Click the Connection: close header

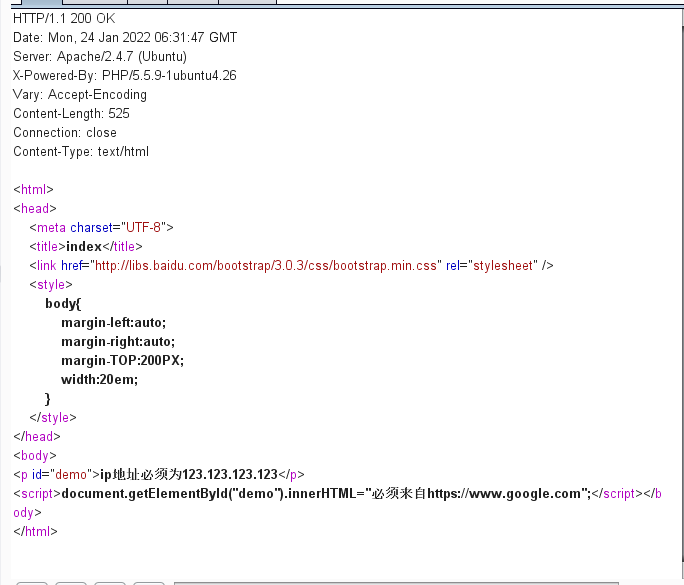(x=65, y=133)
